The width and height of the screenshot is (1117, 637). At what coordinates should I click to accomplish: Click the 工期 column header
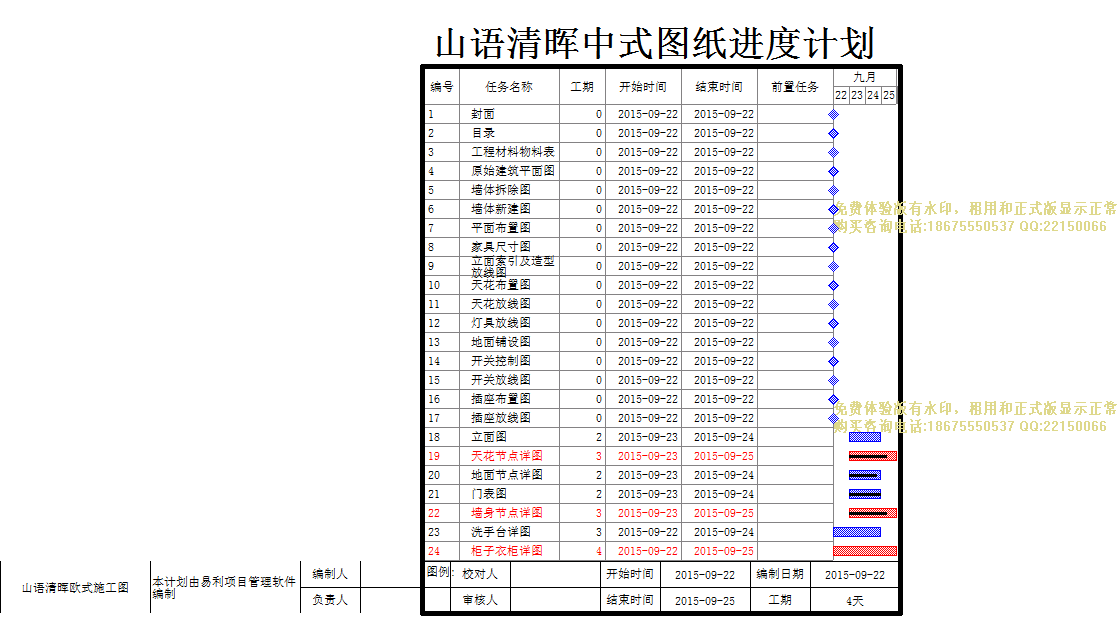click(x=582, y=87)
